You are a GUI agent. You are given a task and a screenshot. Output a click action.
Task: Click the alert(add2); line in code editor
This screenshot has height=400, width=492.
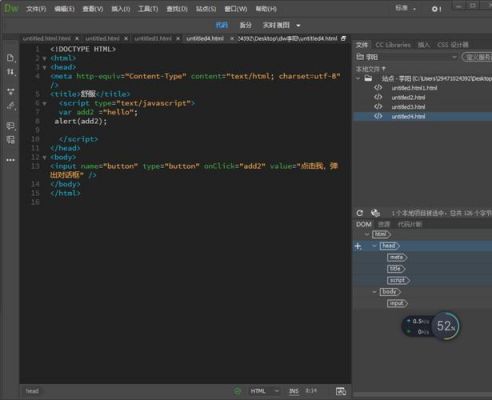(x=80, y=121)
